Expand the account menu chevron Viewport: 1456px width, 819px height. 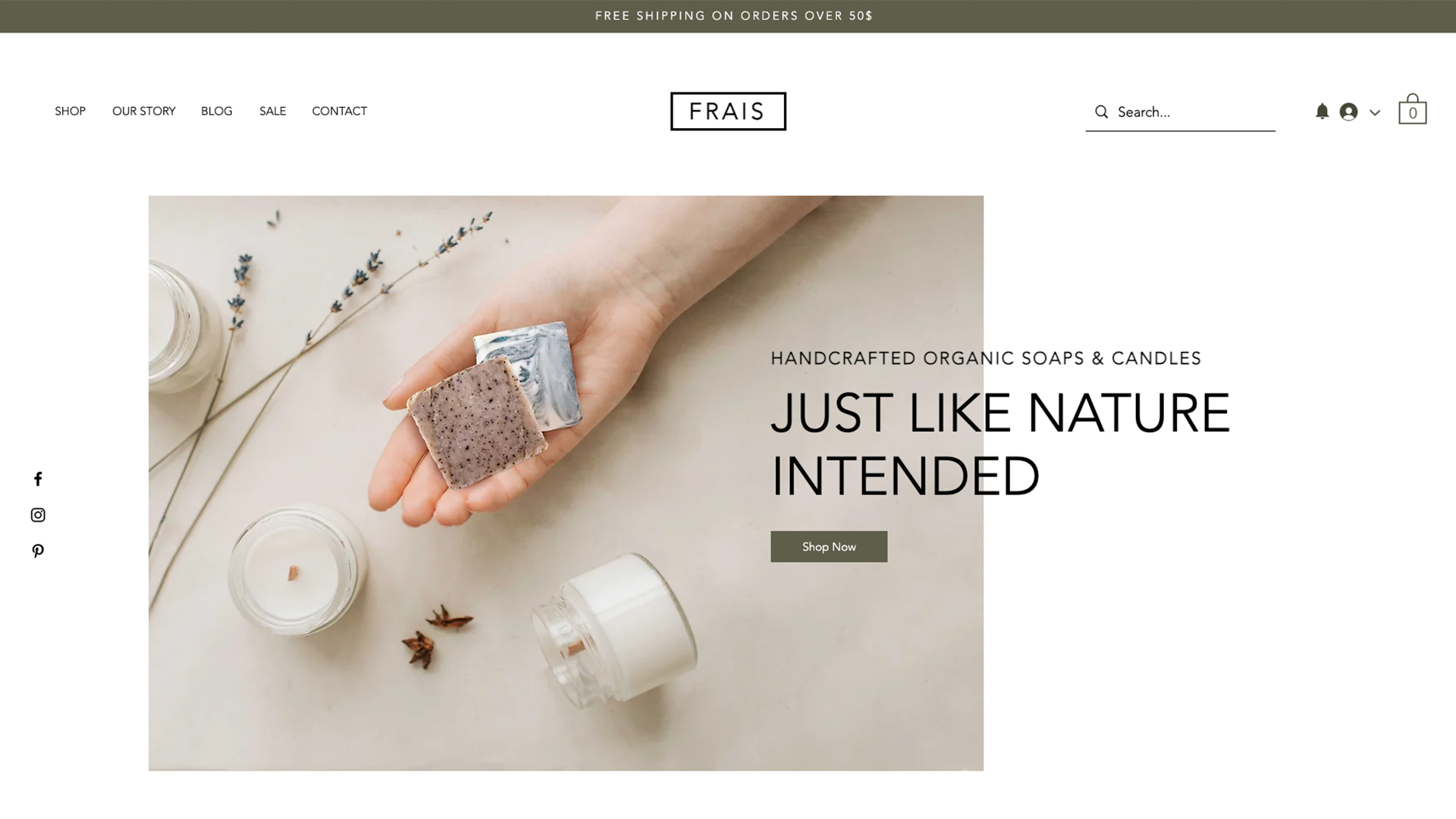1375,113
